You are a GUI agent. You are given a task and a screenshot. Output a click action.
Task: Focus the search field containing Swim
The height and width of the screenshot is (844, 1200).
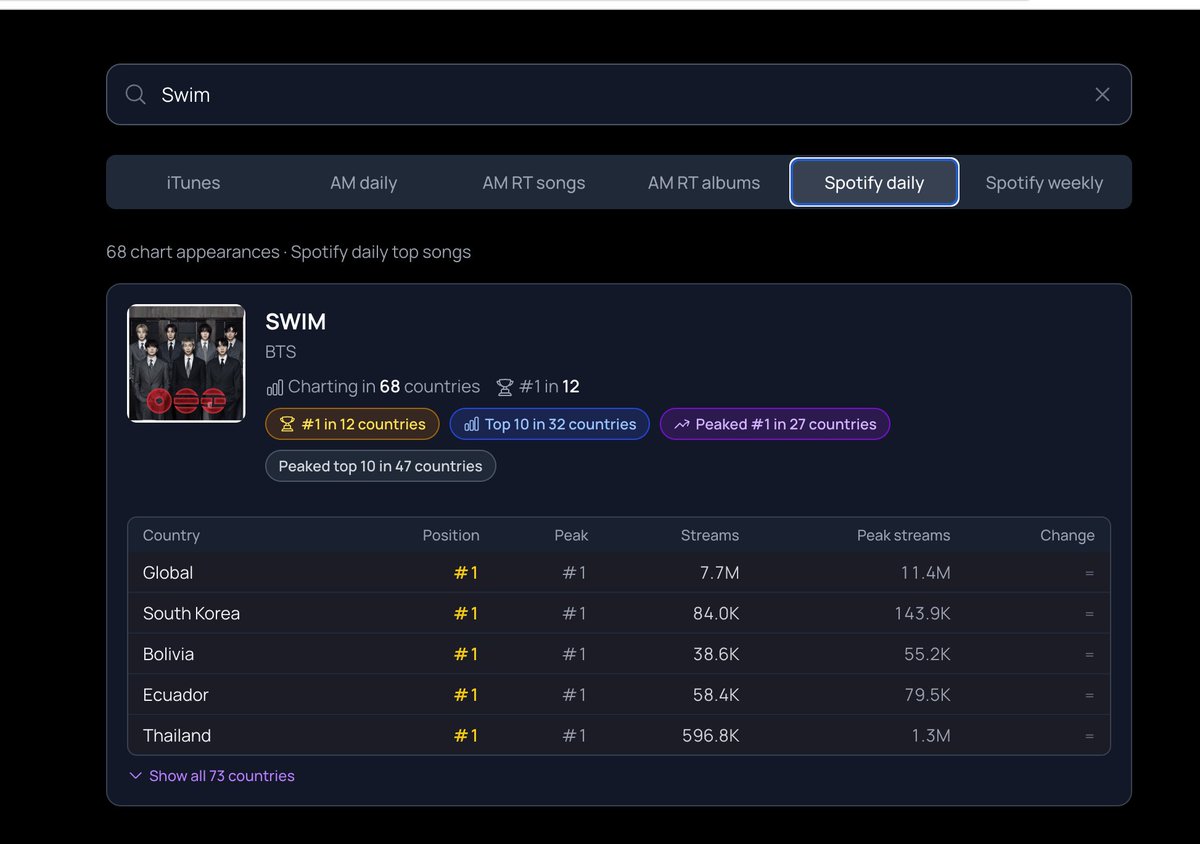click(x=619, y=95)
